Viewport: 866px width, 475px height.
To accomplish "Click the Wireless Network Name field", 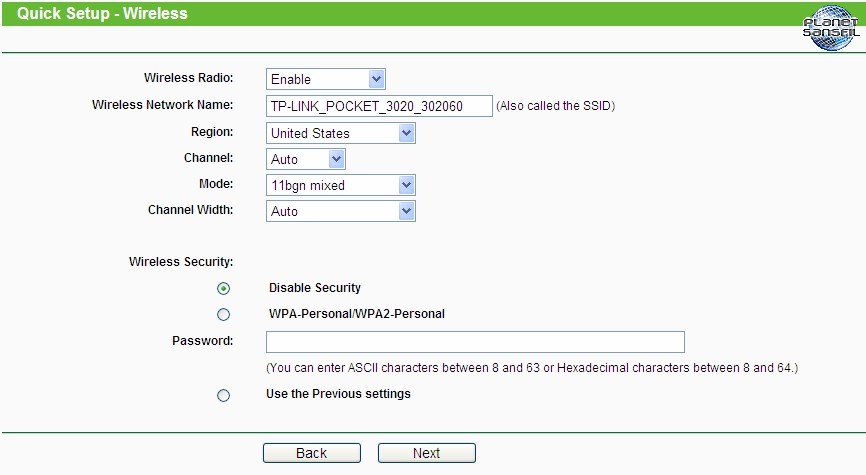I will pyautogui.click(x=379, y=106).
